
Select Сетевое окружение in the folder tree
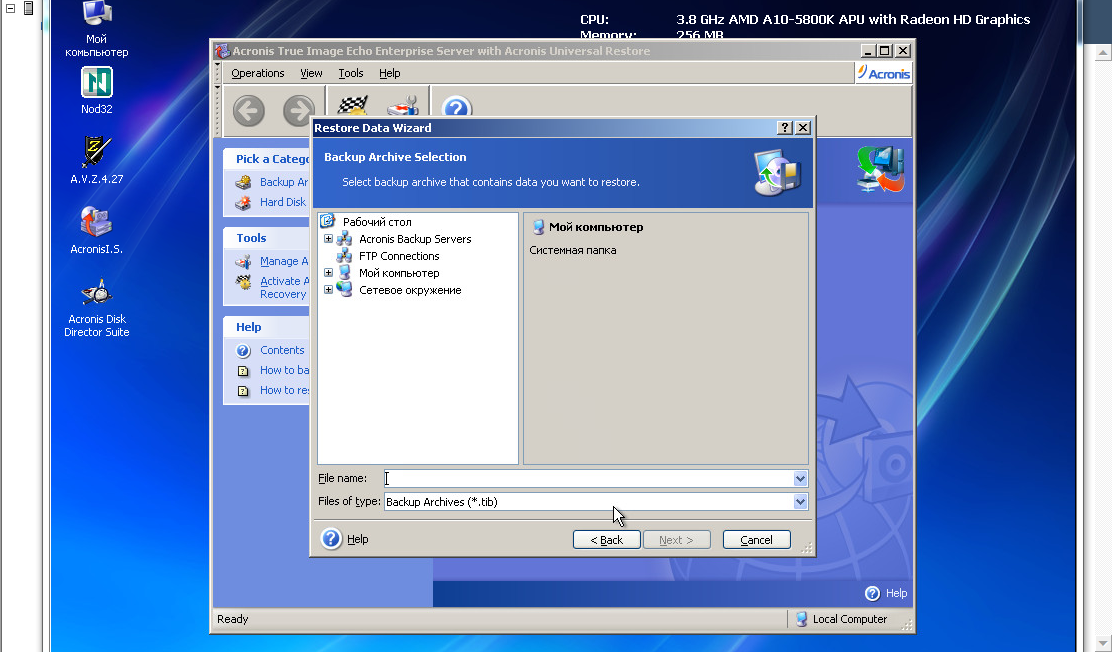tap(410, 290)
